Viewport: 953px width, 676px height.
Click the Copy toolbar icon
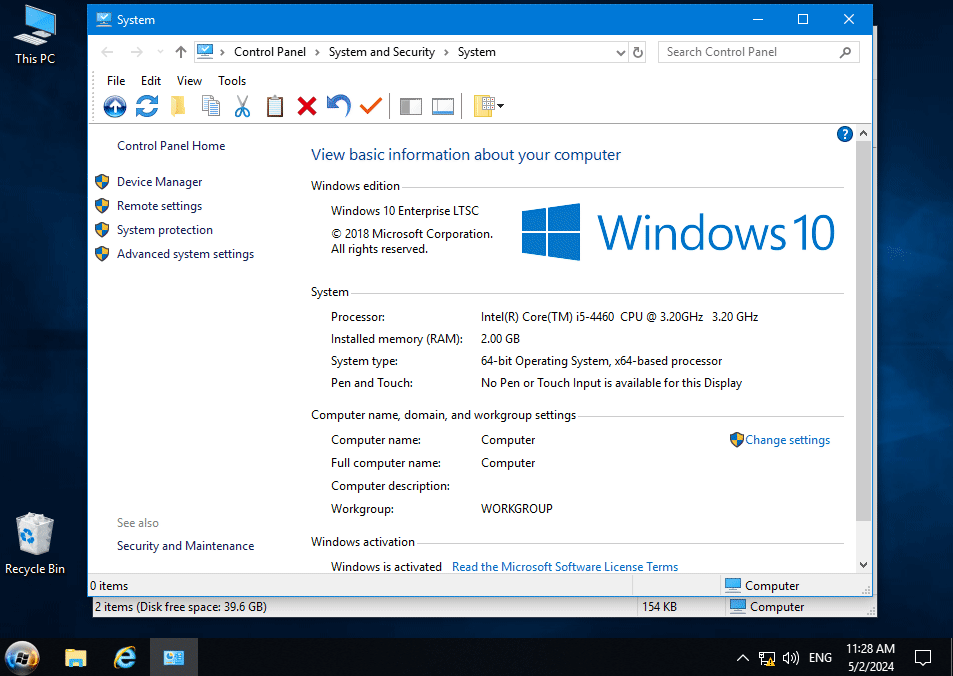(x=211, y=106)
